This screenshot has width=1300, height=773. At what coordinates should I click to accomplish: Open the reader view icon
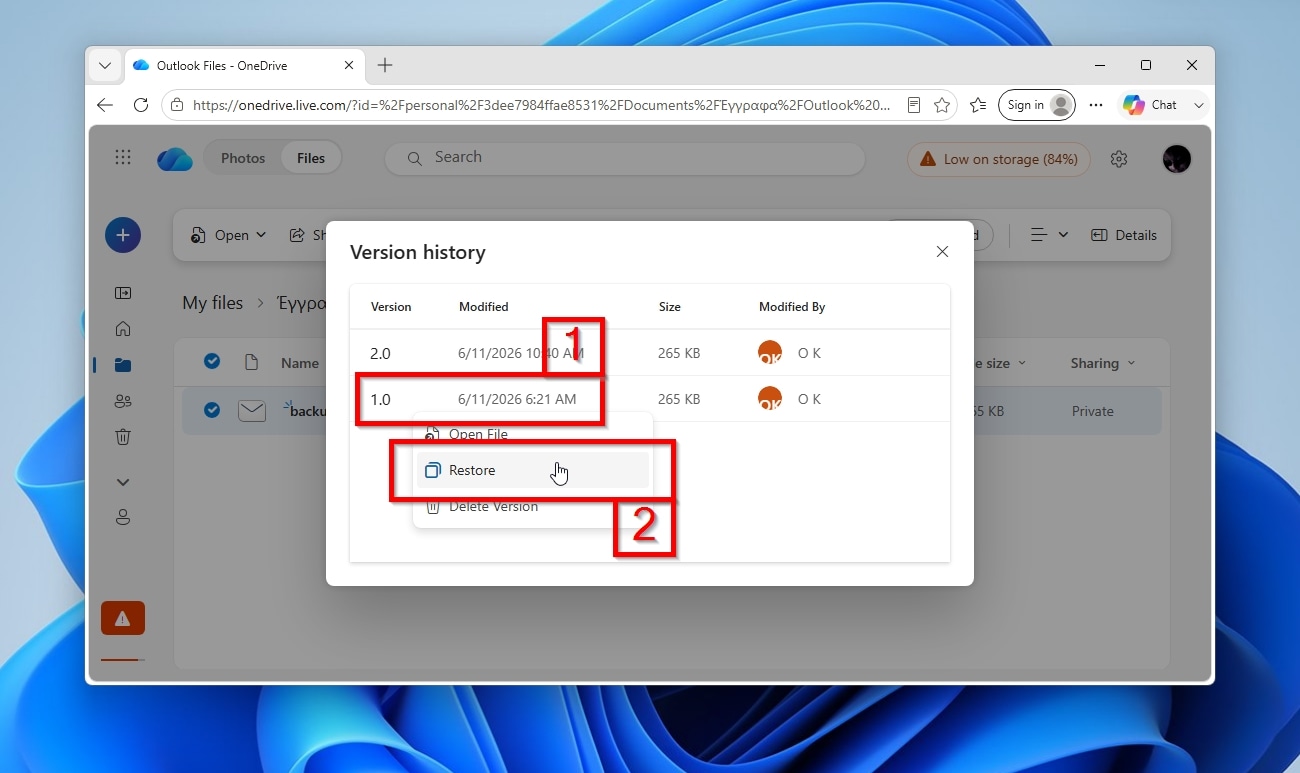click(914, 105)
